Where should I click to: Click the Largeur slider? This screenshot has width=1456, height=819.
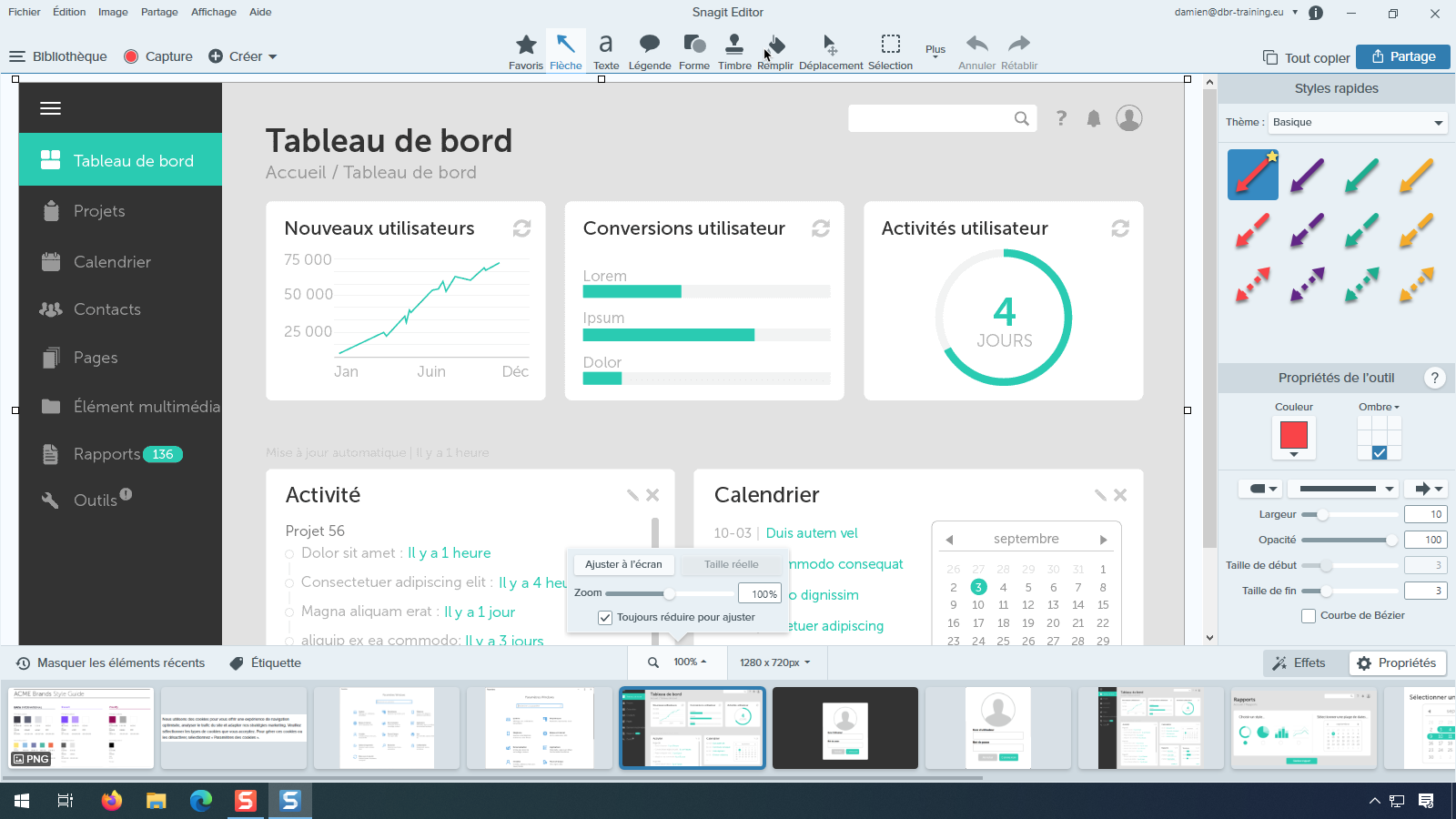(x=1350, y=514)
